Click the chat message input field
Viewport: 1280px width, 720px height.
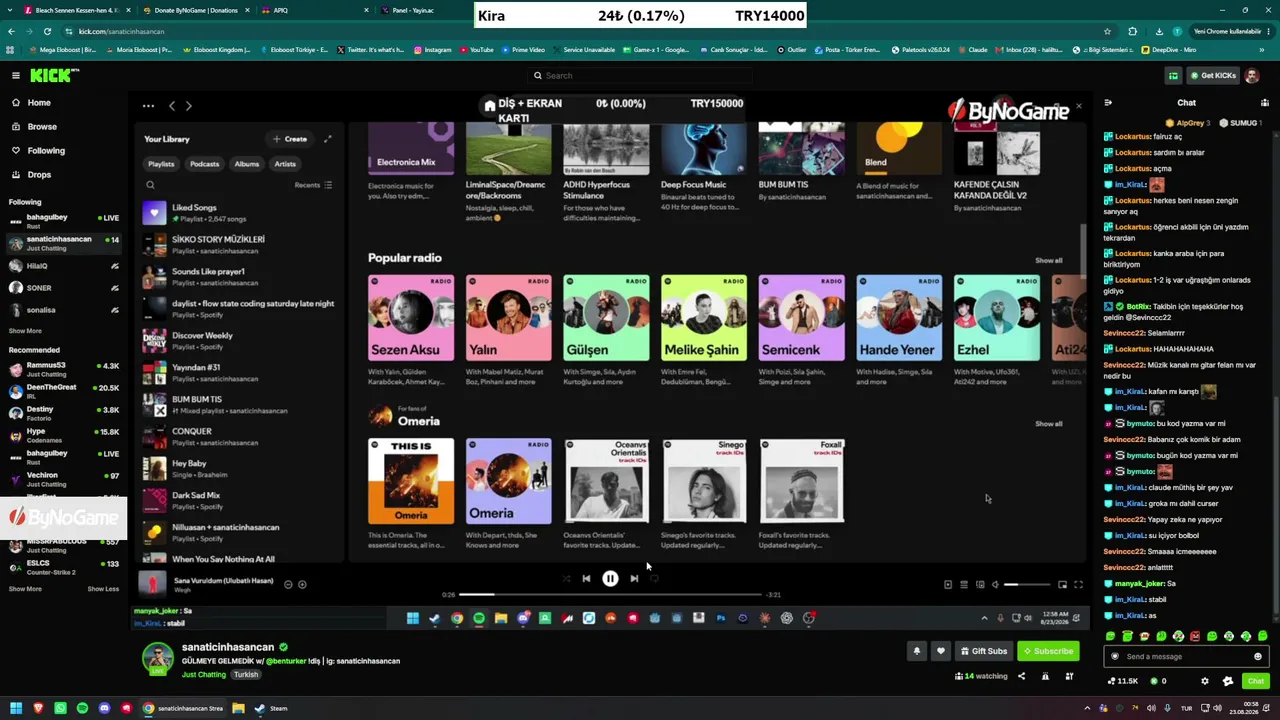(x=1186, y=656)
